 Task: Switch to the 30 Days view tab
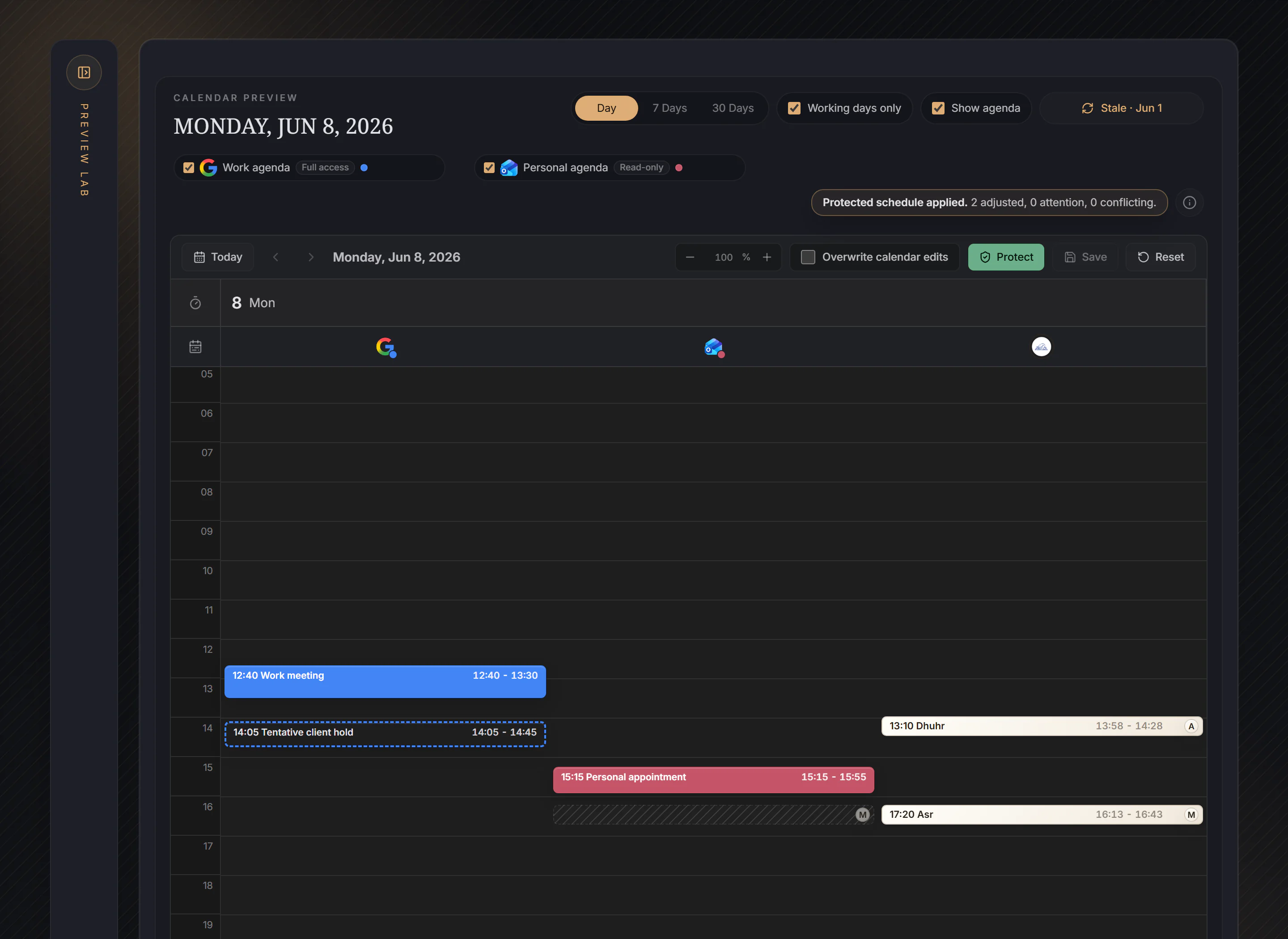[x=733, y=108]
